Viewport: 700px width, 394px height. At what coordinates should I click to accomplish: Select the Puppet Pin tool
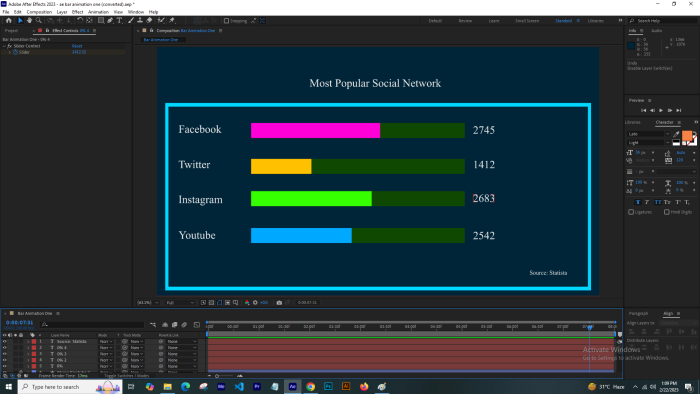pos(172,21)
